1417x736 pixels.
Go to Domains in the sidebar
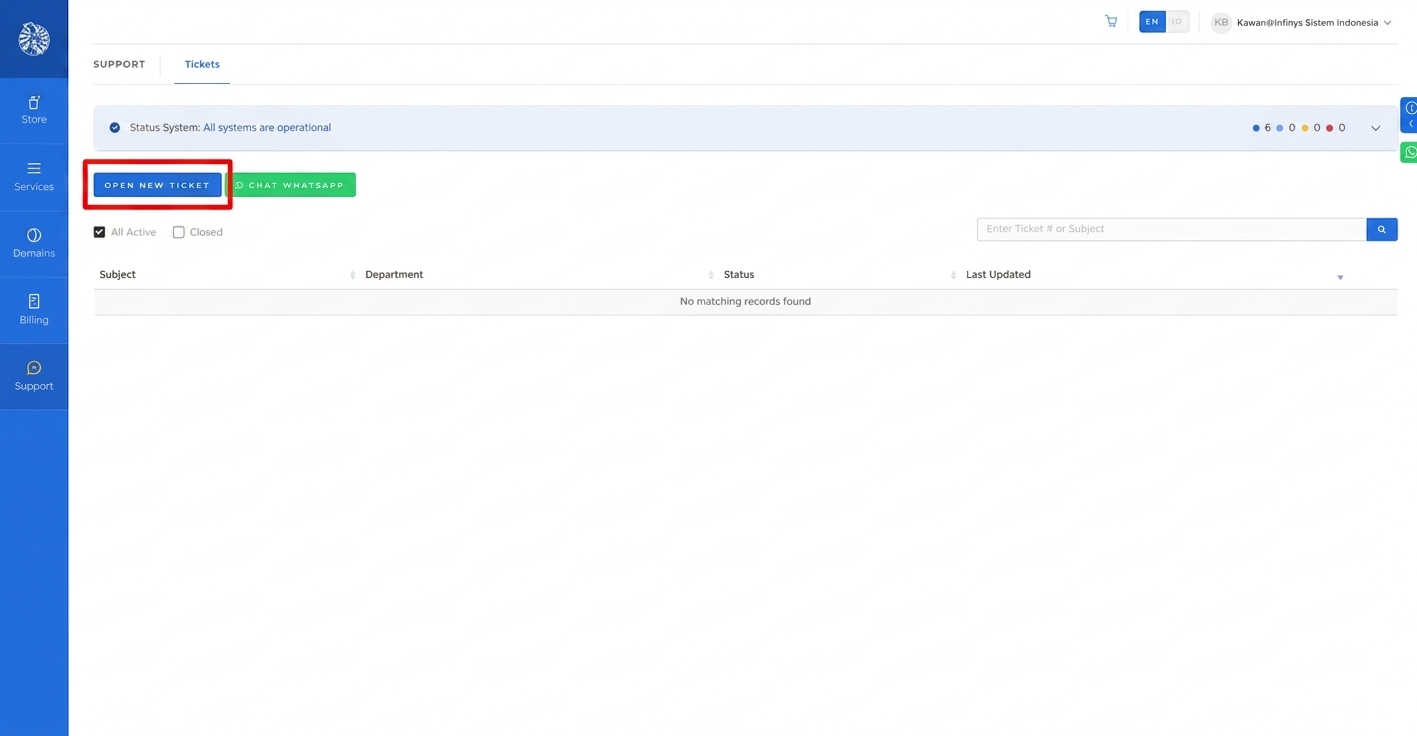click(34, 244)
